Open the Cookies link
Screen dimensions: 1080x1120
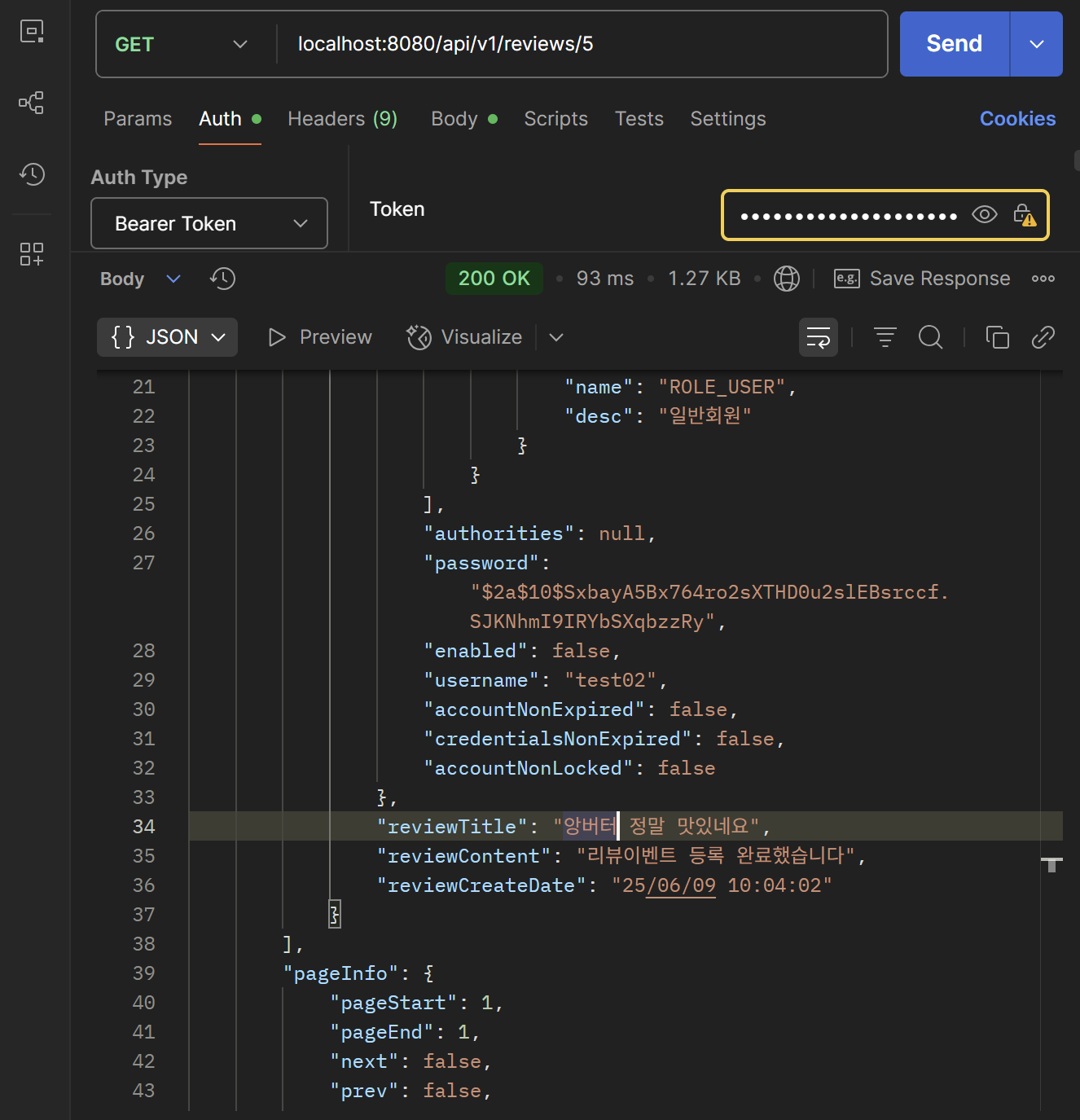[1017, 119]
